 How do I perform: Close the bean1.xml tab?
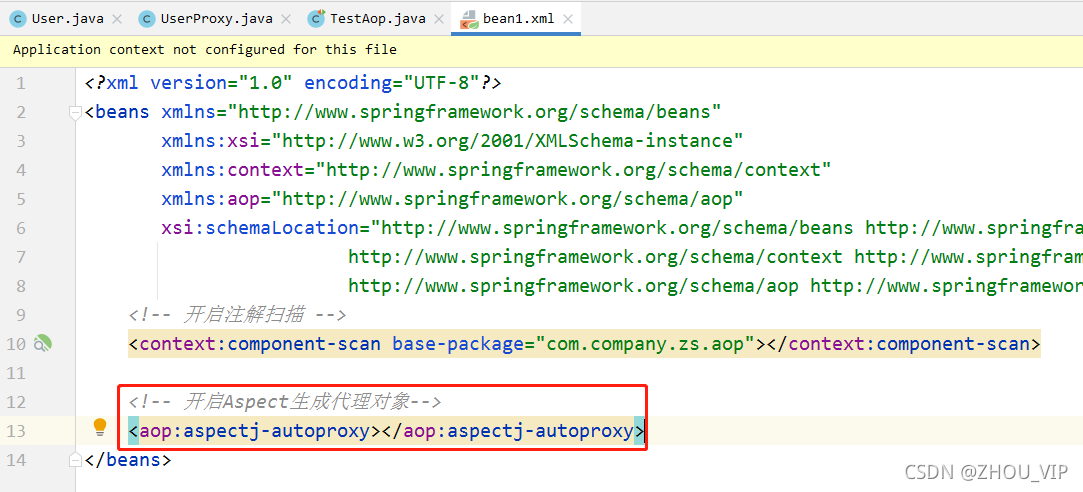tap(568, 19)
